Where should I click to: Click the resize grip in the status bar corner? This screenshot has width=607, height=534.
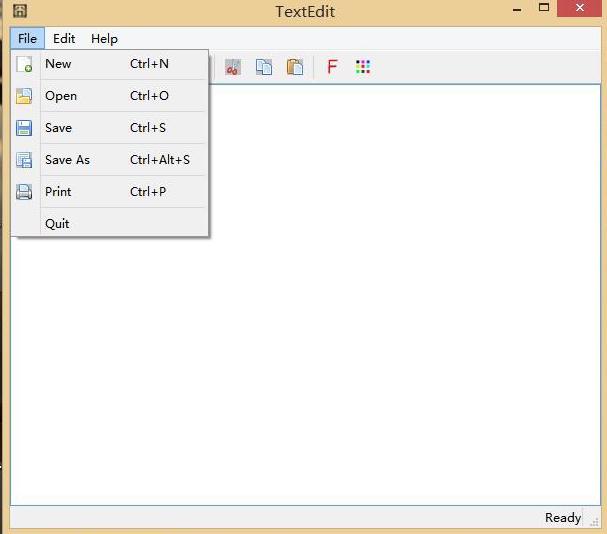pyautogui.click(x=595, y=522)
